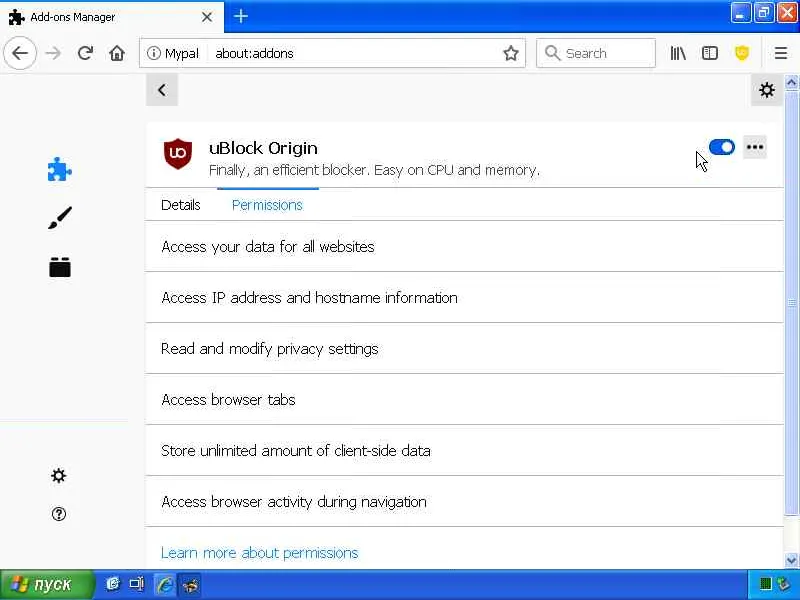Image resolution: width=800 pixels, height=600 pixels.
Task: Click the scrollbar down arrow
Action: tap(791, 560)
